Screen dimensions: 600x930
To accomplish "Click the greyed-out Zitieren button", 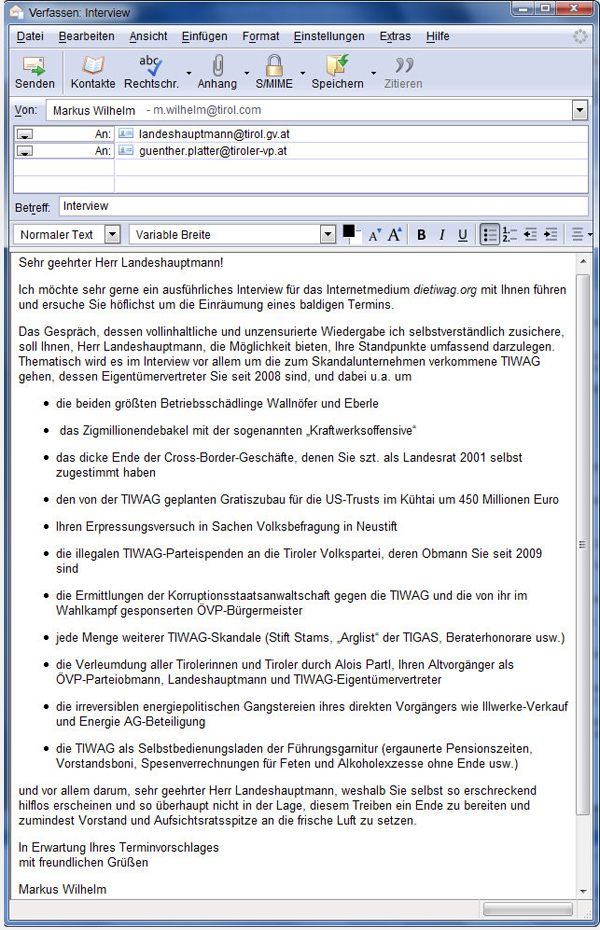I will 403,72.
